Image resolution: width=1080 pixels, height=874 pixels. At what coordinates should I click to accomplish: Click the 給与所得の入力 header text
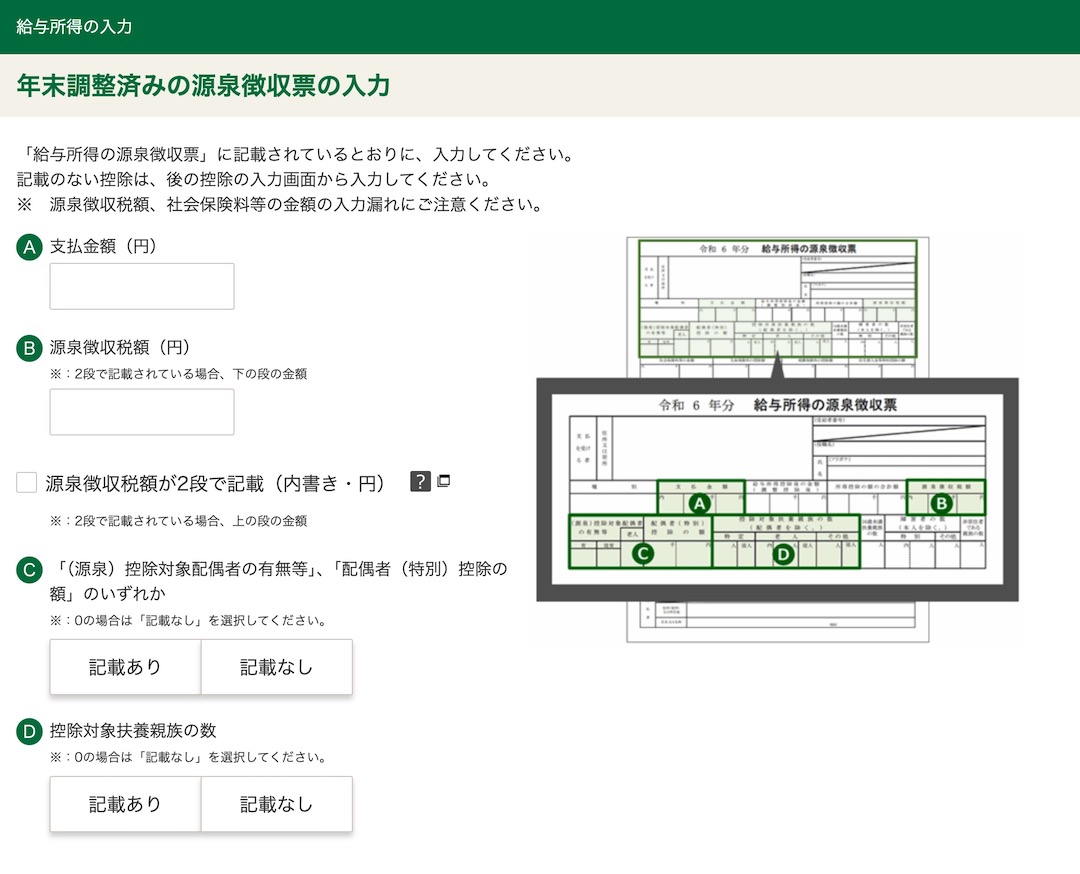(74, 26)
